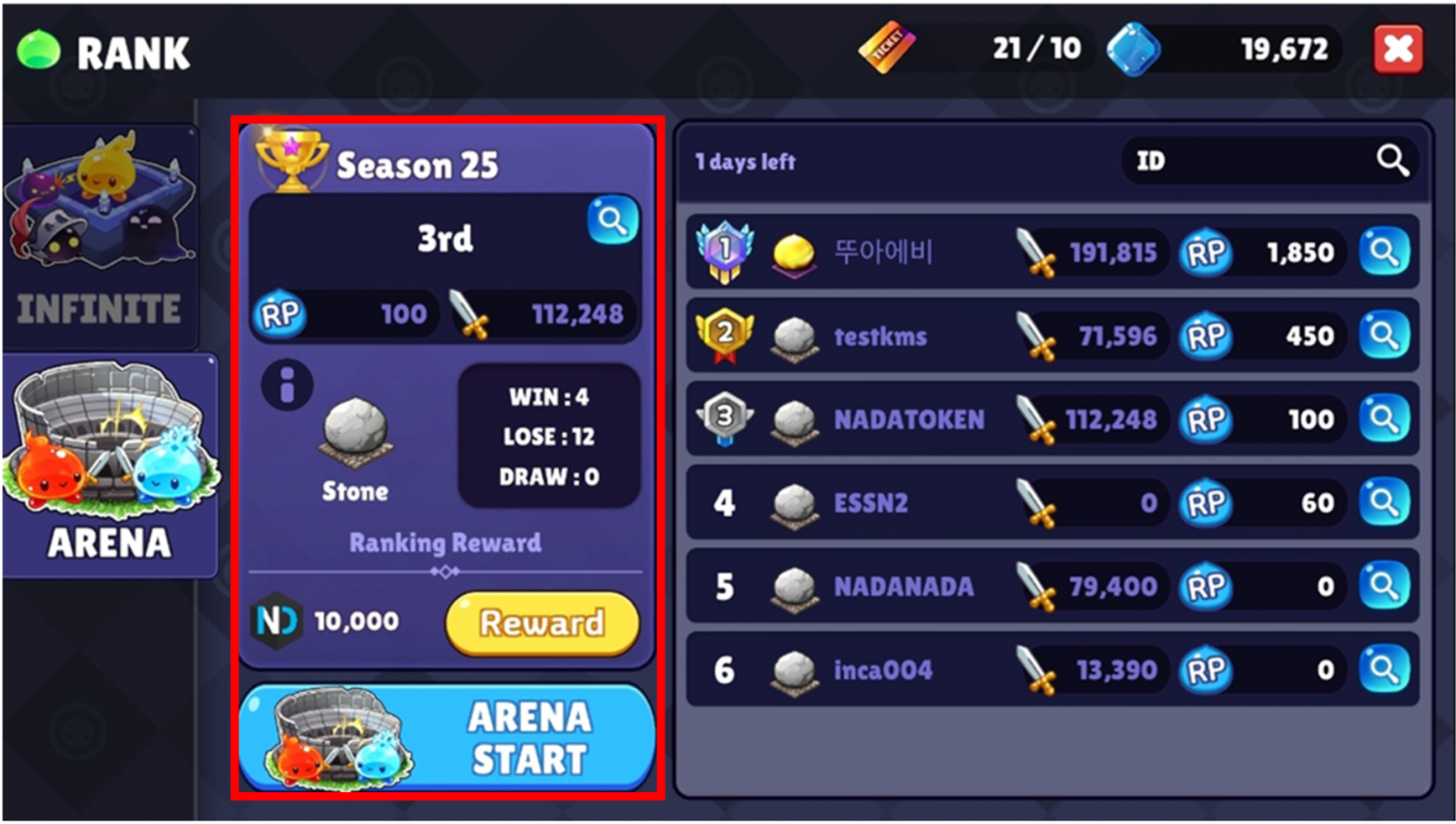Viewport: 1456px width, 824px height.
Task: Click the search icon in the ID field
Action: click(1392, 161)
